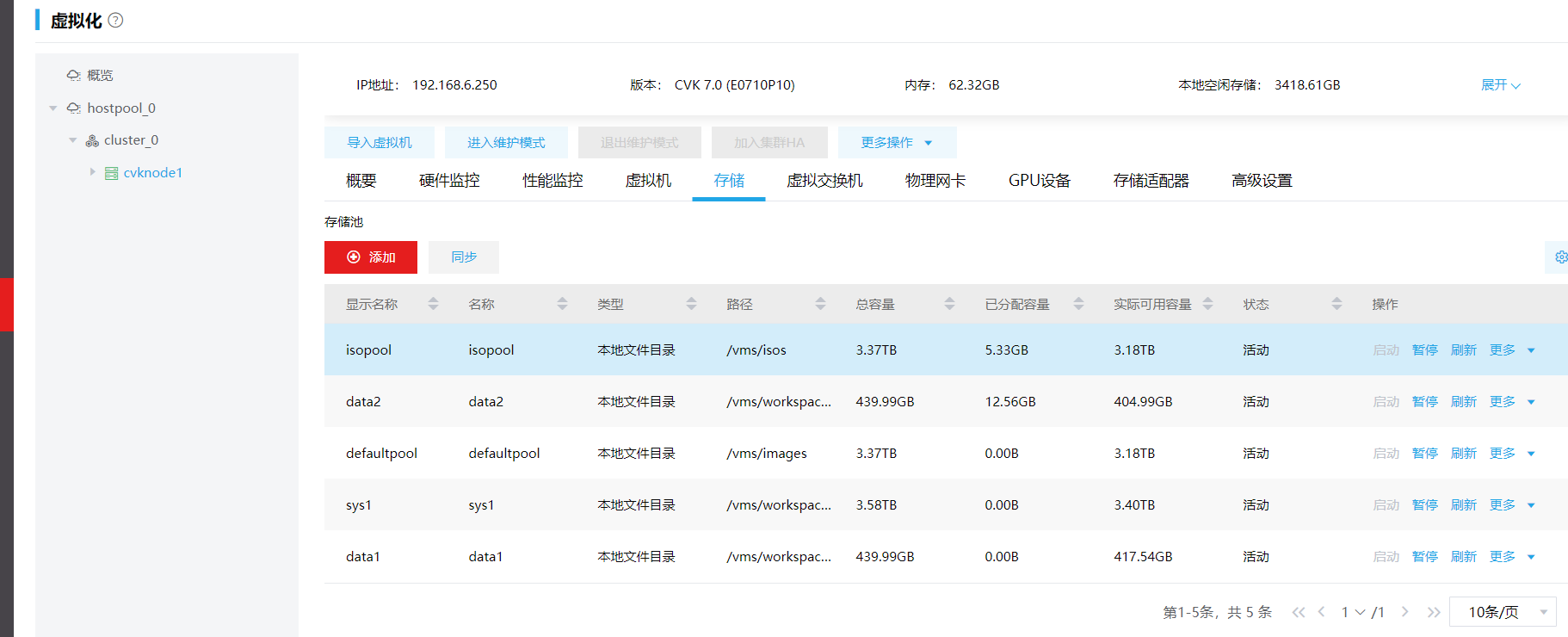Sort table by 类型 column arrows

tap(691, 304)
